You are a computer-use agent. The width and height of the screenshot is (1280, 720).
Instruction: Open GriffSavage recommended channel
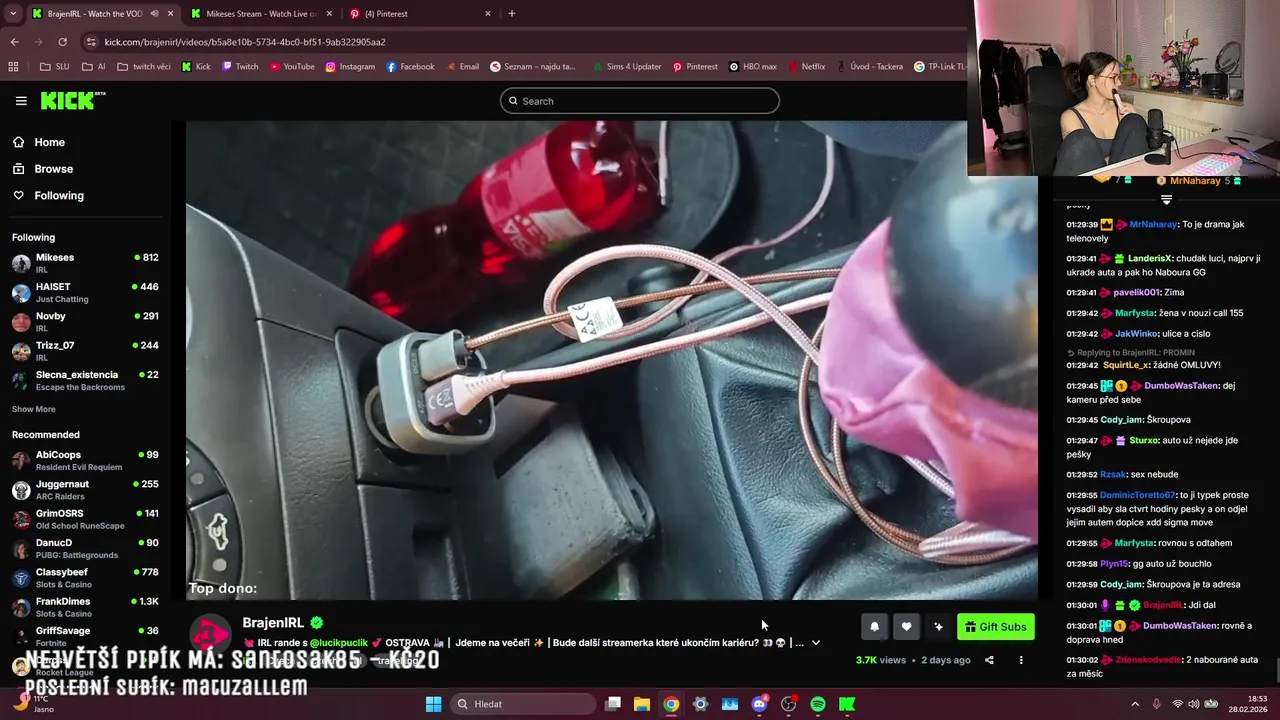tap(85, 636)
